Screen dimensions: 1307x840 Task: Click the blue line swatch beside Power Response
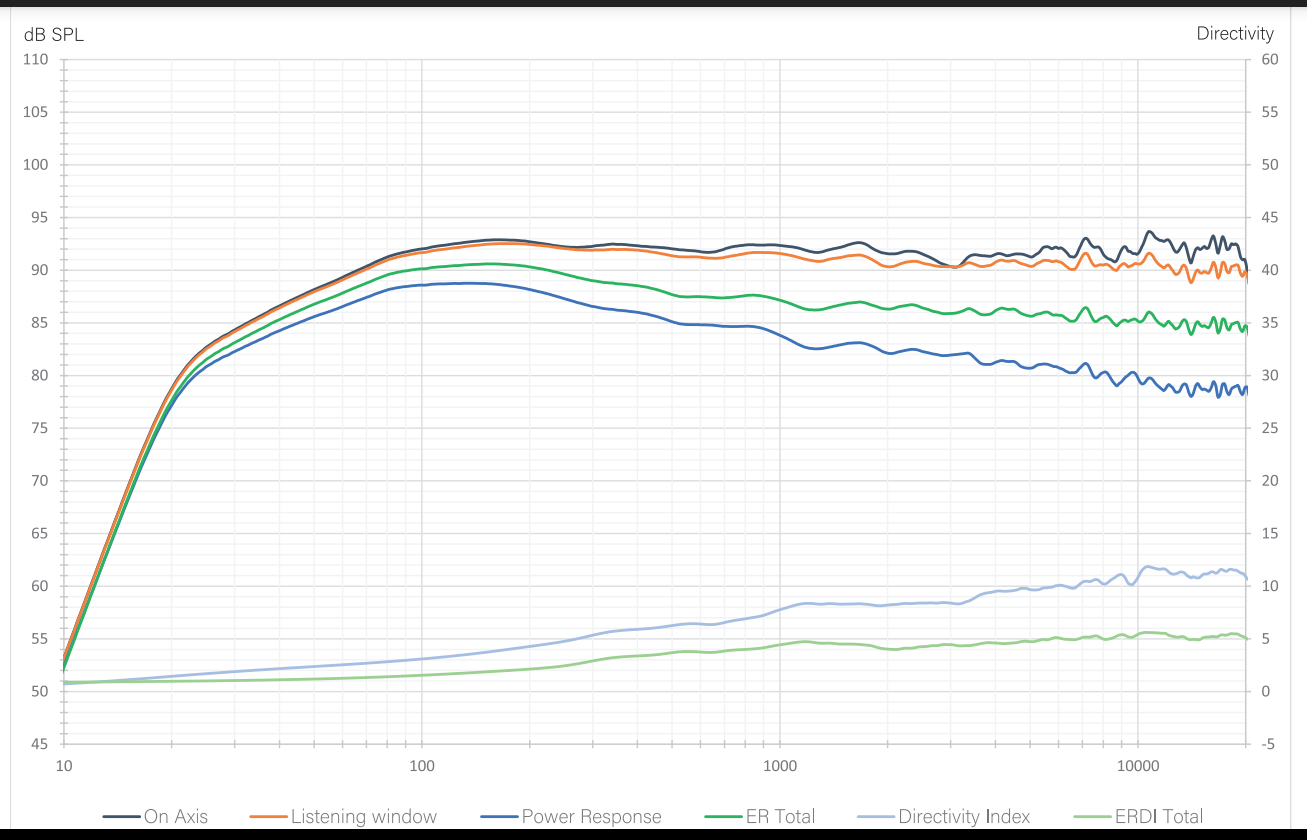pos(500,817)
